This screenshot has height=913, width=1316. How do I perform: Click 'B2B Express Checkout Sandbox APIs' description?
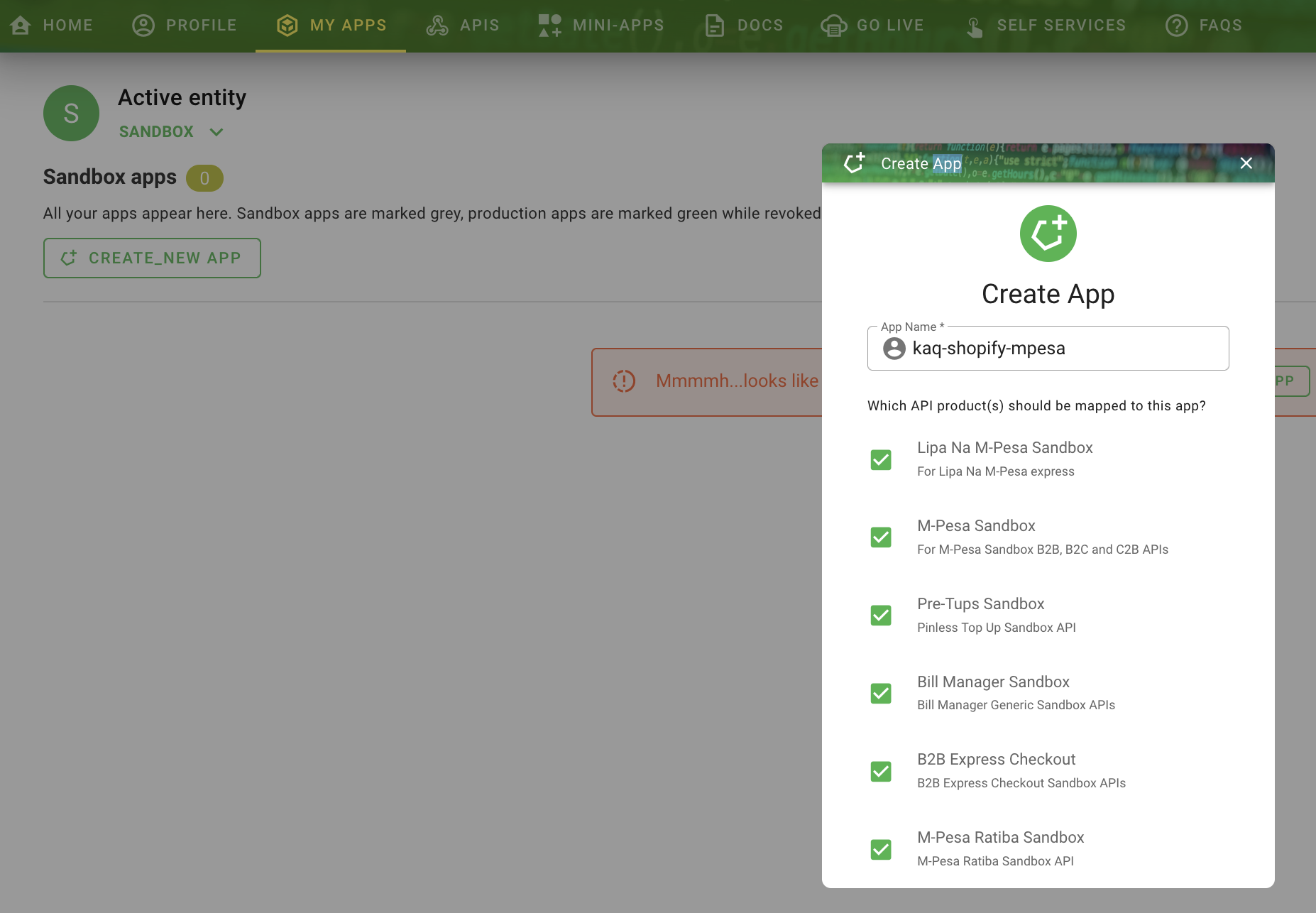click(1021, 783)
